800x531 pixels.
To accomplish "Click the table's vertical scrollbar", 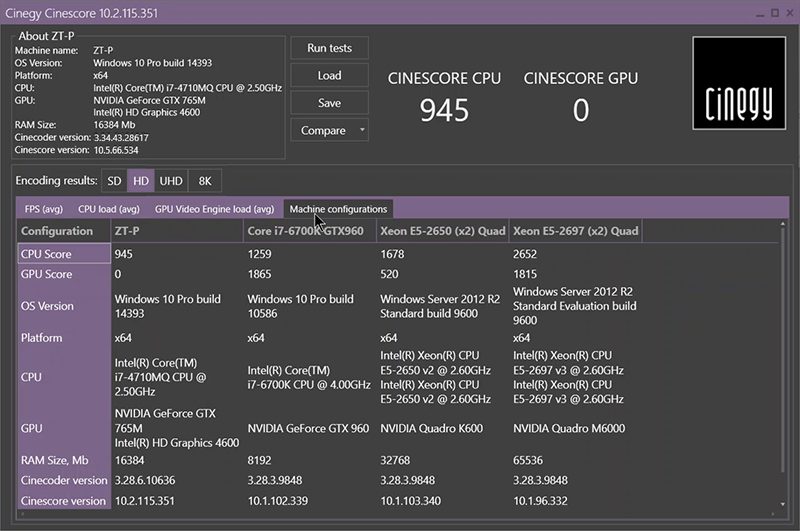I will point(783,350).
